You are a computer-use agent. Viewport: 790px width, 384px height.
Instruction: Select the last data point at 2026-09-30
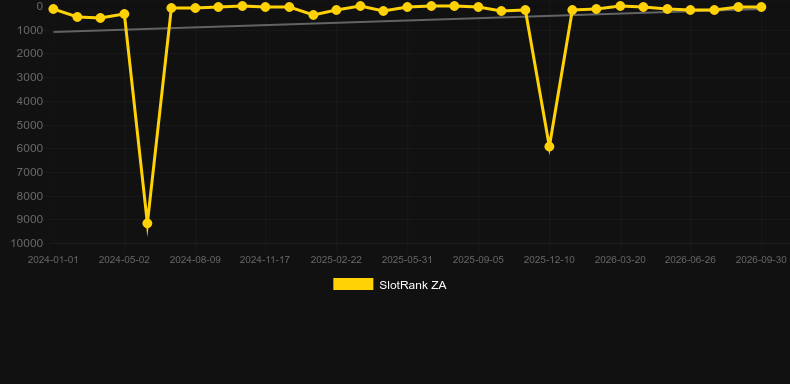point(761,7)
